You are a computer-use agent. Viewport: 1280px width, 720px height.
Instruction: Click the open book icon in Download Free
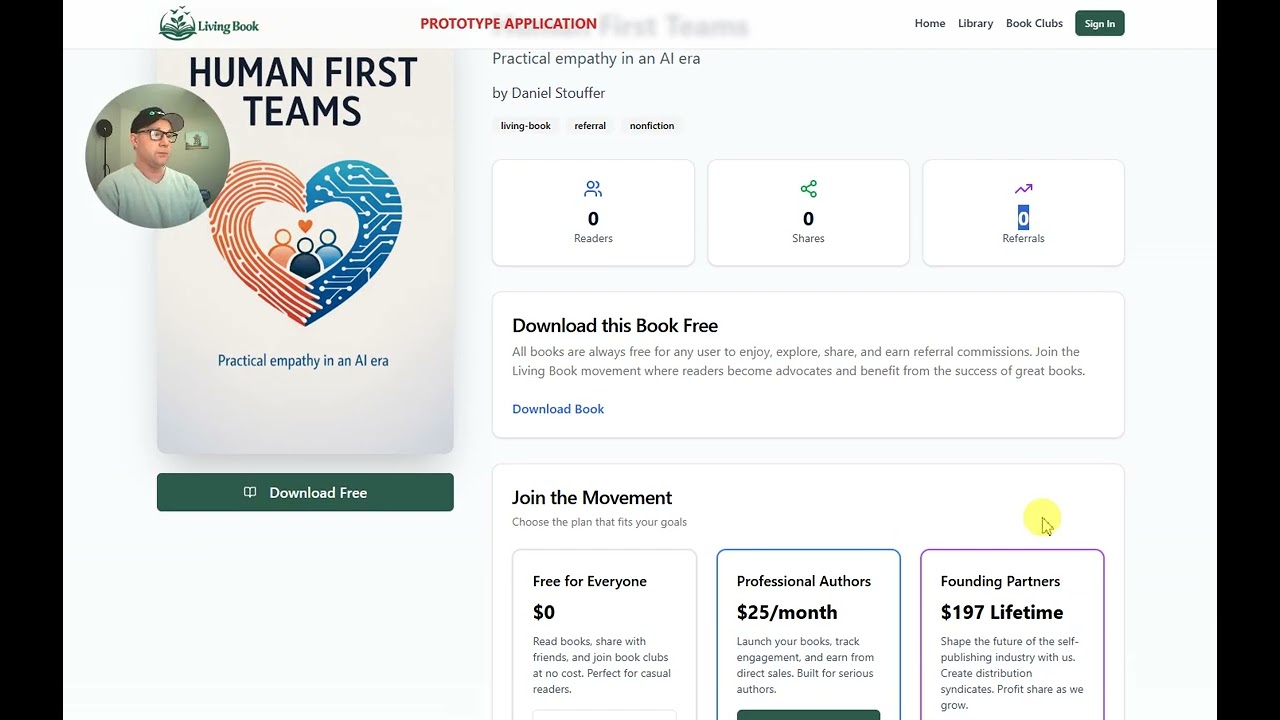pyautogui.click(x=250, y=492)
